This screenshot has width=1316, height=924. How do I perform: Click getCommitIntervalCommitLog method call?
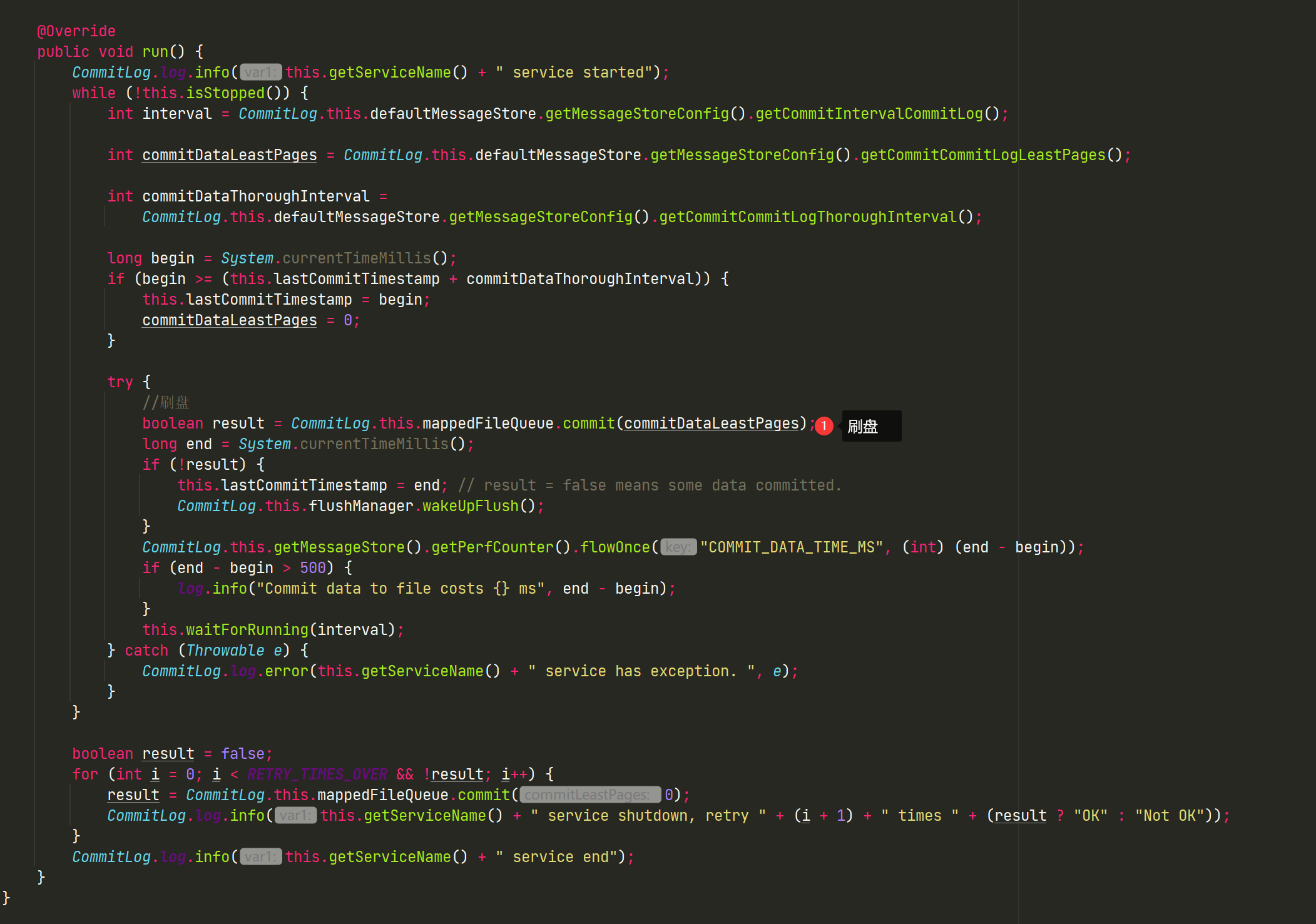(x=869, y=114)
